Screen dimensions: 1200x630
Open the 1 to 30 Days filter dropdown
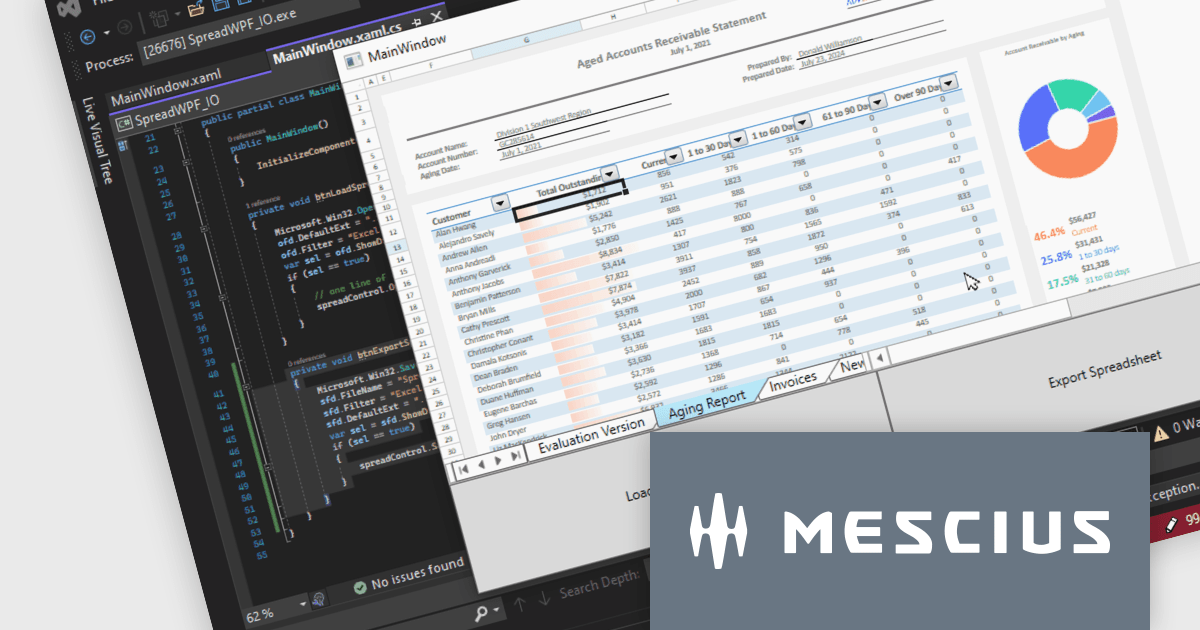click(x=739, y=138)
